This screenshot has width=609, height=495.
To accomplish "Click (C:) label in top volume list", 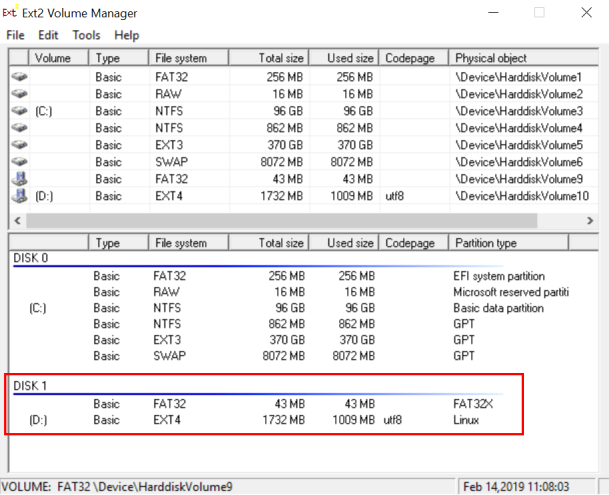I will [x=44, y=111].
